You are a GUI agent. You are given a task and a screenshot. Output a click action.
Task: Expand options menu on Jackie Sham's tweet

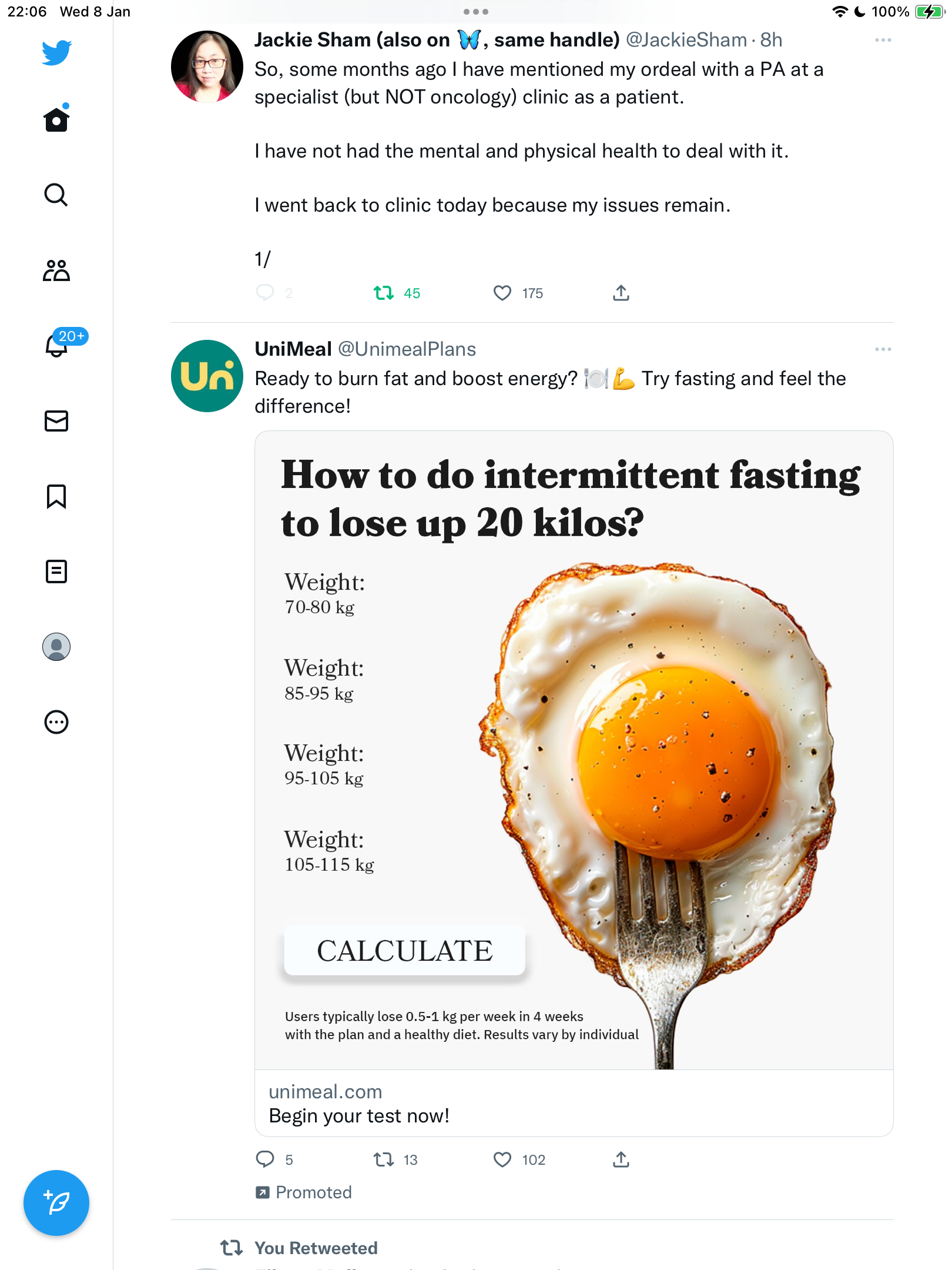(883, 40)
